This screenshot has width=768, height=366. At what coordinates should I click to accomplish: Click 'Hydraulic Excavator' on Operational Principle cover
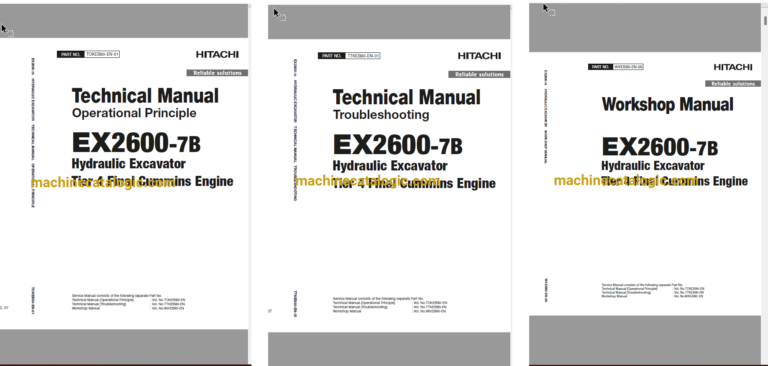(129, 163)
